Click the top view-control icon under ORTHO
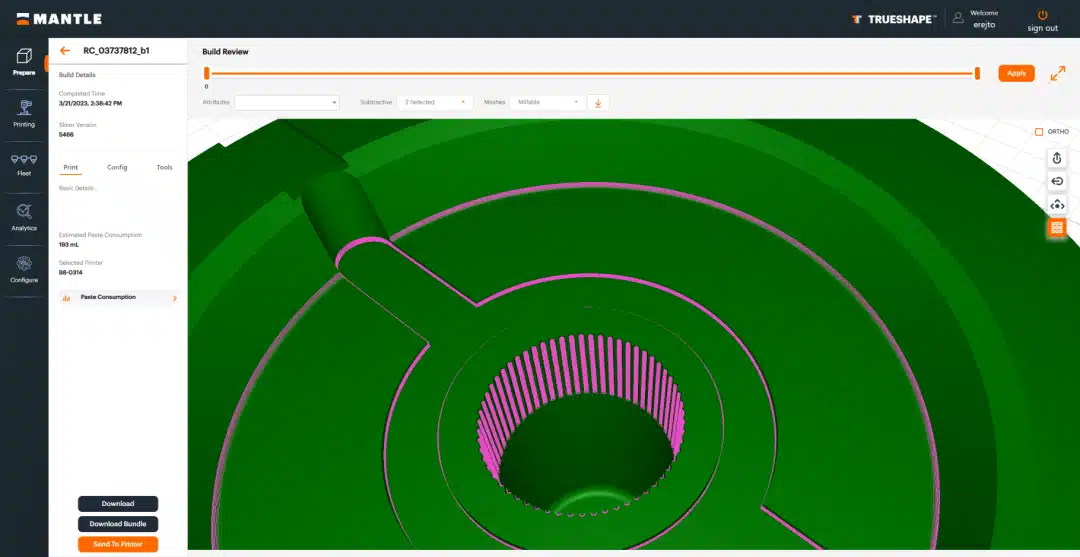The height and width of the screenshot is (557, 1080). (1057, 158)
